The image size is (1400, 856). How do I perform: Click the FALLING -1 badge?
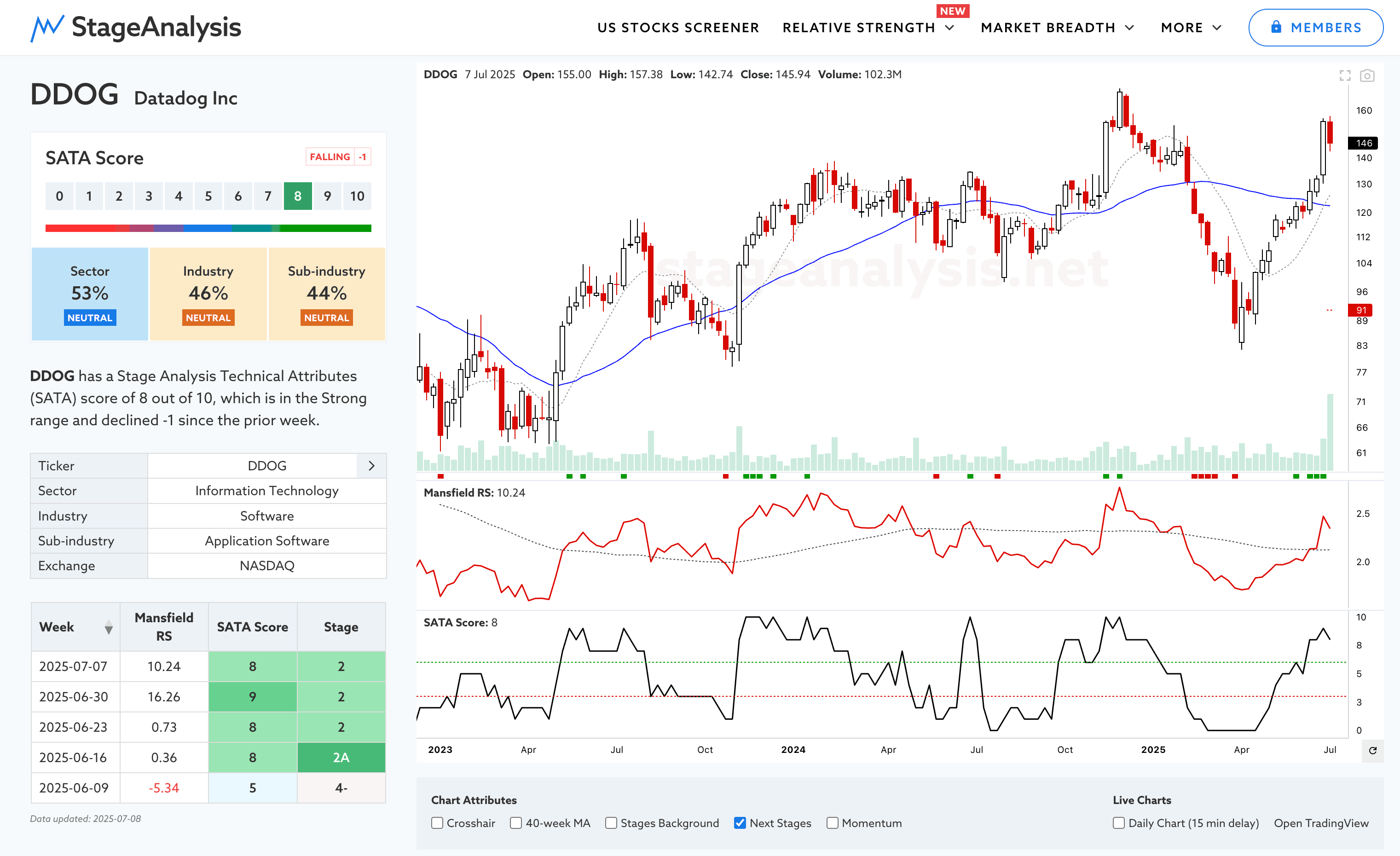(339, 157)
